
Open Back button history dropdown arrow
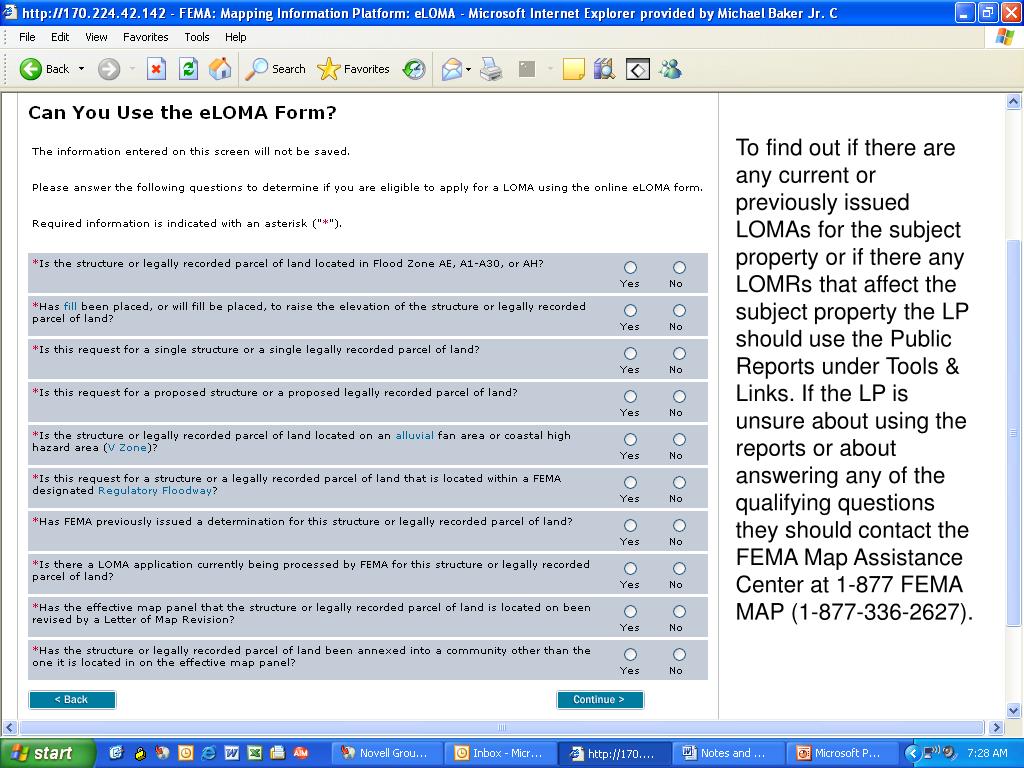tap(82, 69)
